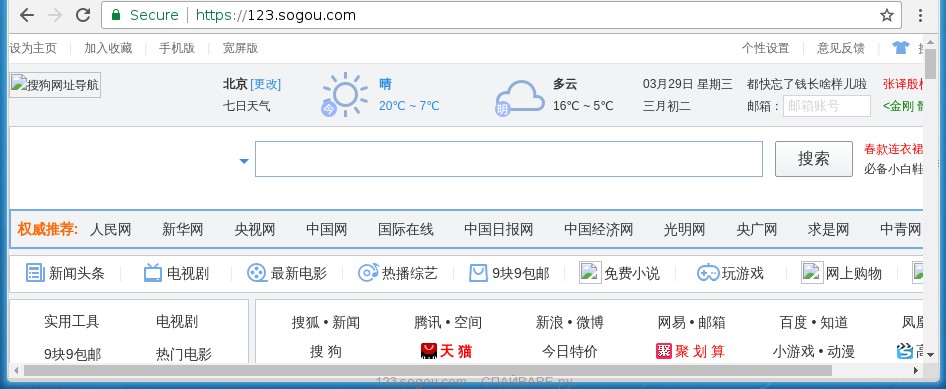Click the horizontal scrollbar left arrow
Viewport: 946px width, 389px height.
coord(15,370)
